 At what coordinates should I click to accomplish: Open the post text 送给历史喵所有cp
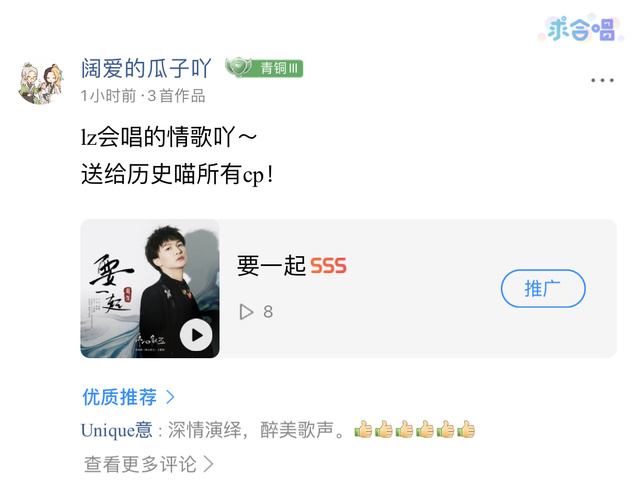click(177, 174)
